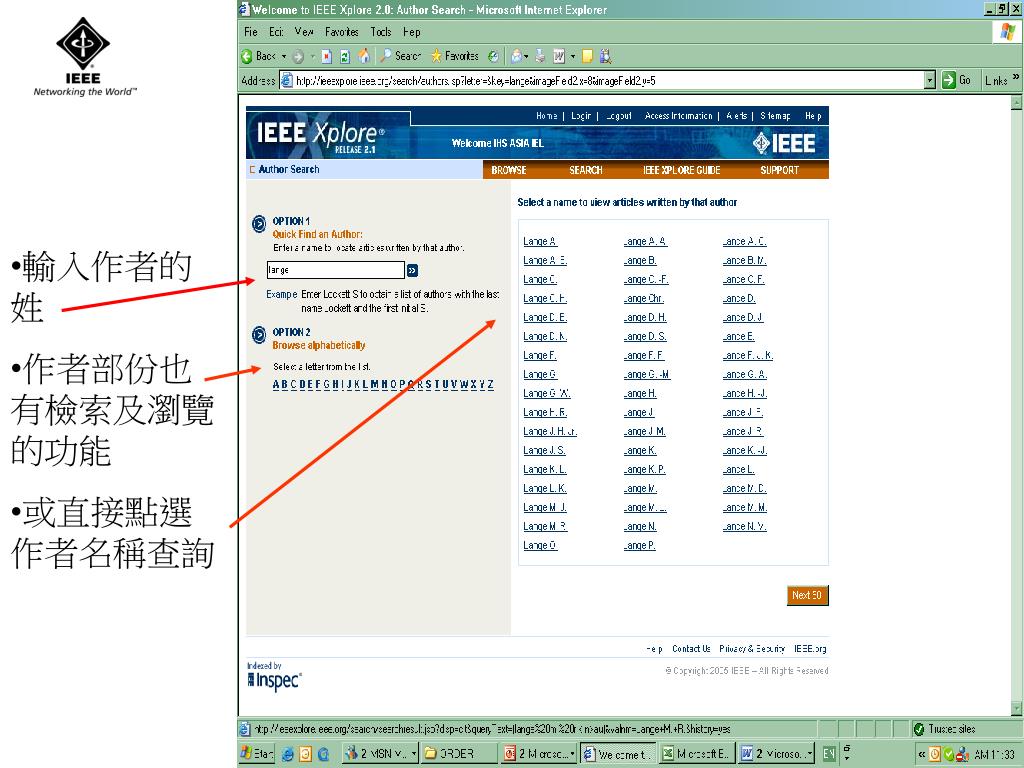The width and height of the screenshot is (1024, 768).
Task: Click the Option 2 round arrow icon
Action: click(x=259, y=334)
